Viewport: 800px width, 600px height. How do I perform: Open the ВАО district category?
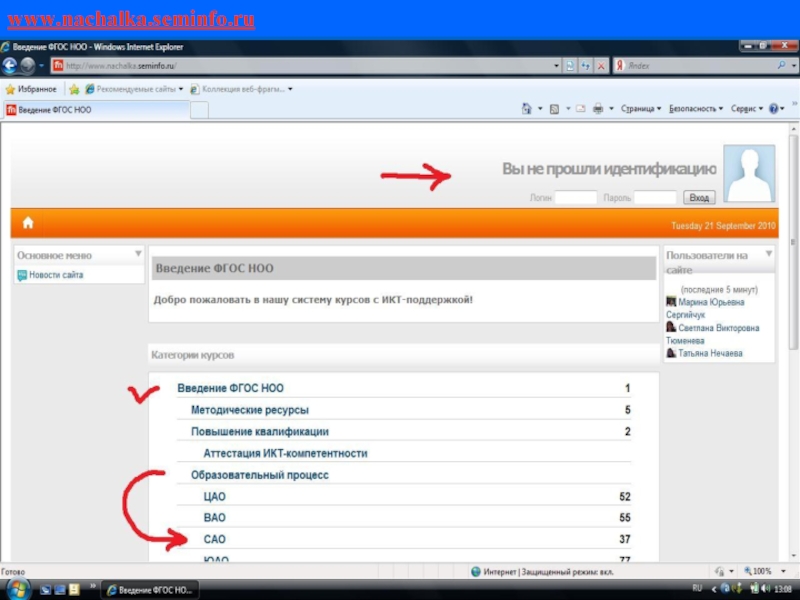214,518
